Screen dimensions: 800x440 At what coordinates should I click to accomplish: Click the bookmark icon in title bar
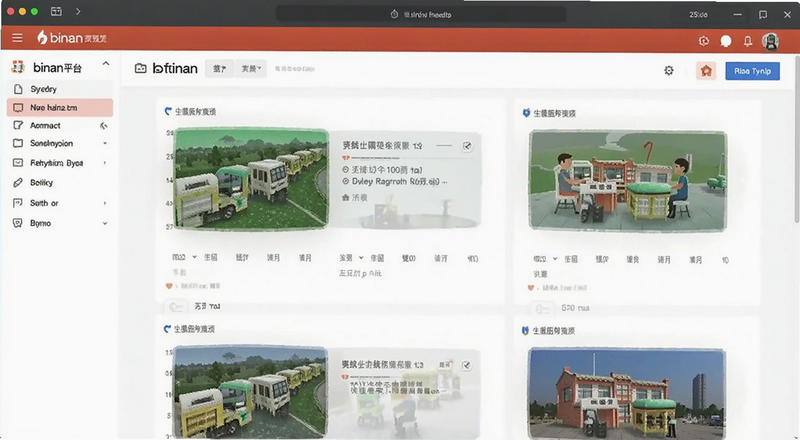coord(763,15)
